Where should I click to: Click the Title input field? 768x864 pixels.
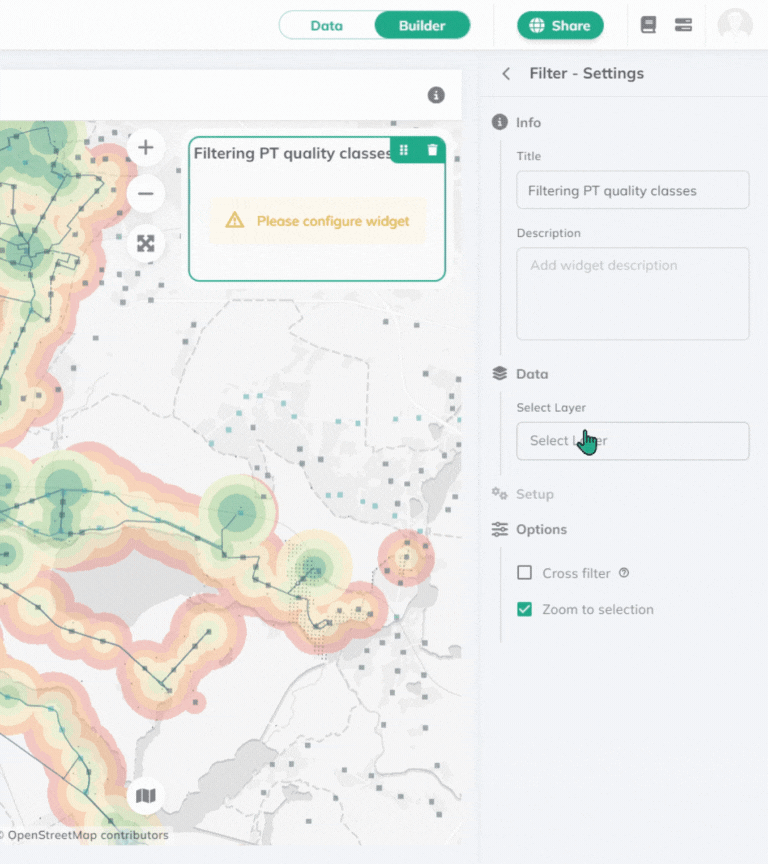632,190
